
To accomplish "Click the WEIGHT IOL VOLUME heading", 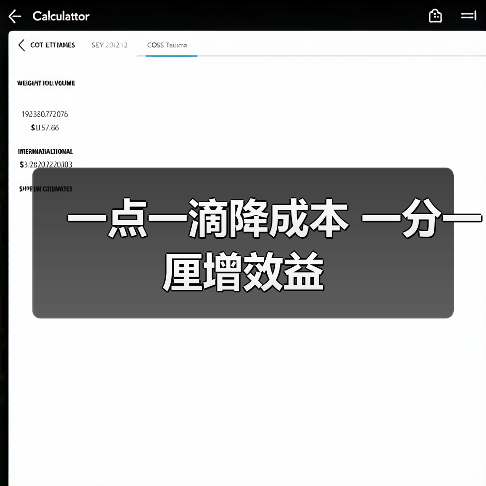I will coord(46,83).
